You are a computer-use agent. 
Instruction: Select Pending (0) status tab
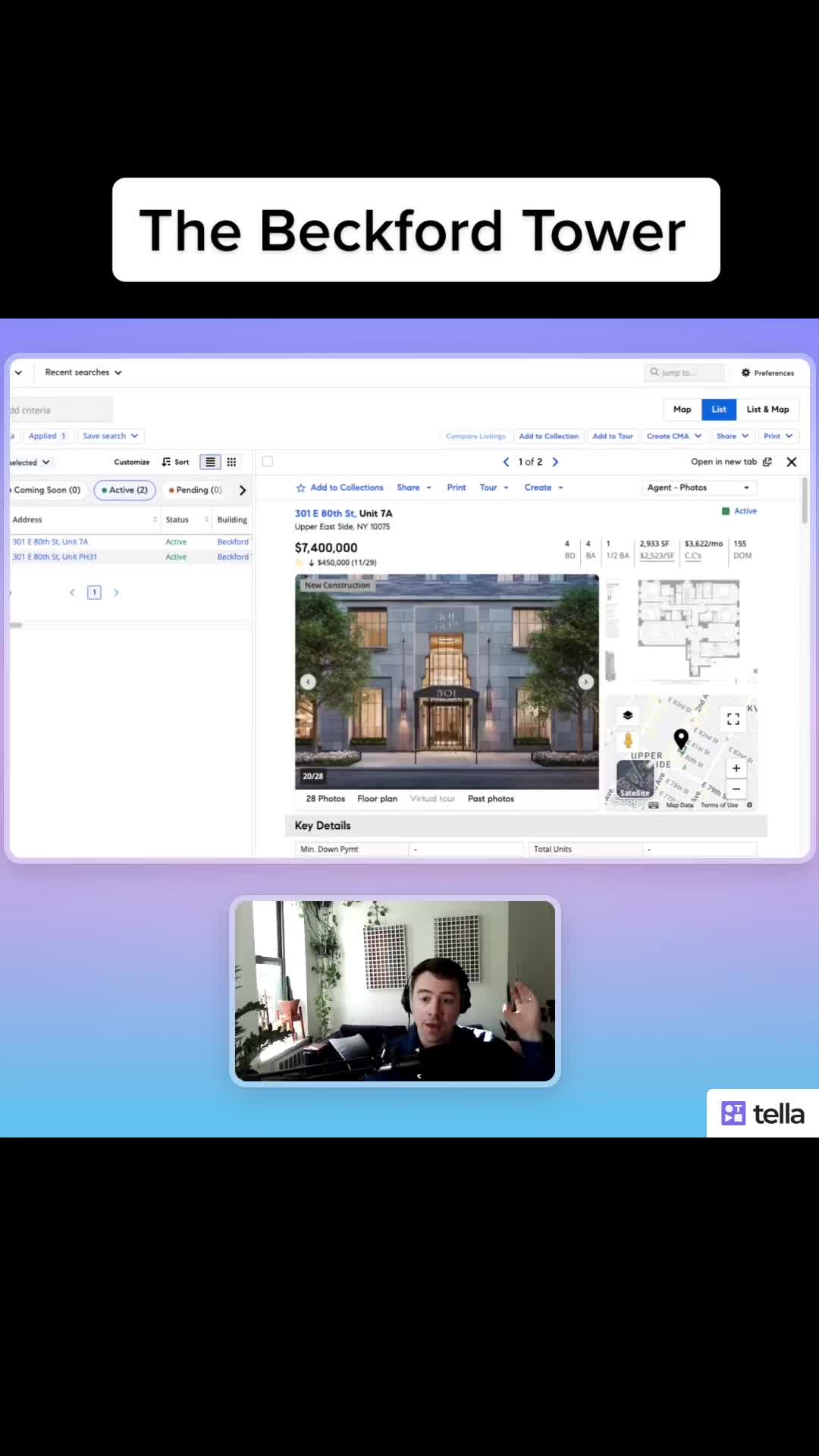point(196,490)
